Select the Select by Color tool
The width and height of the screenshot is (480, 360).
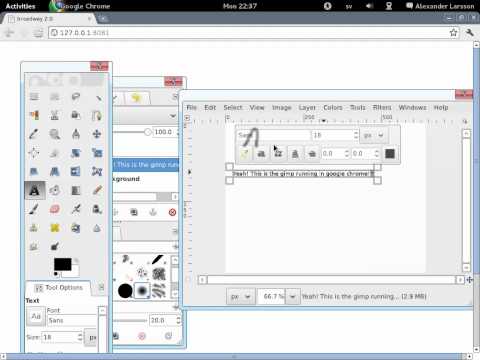pos(34,115)
